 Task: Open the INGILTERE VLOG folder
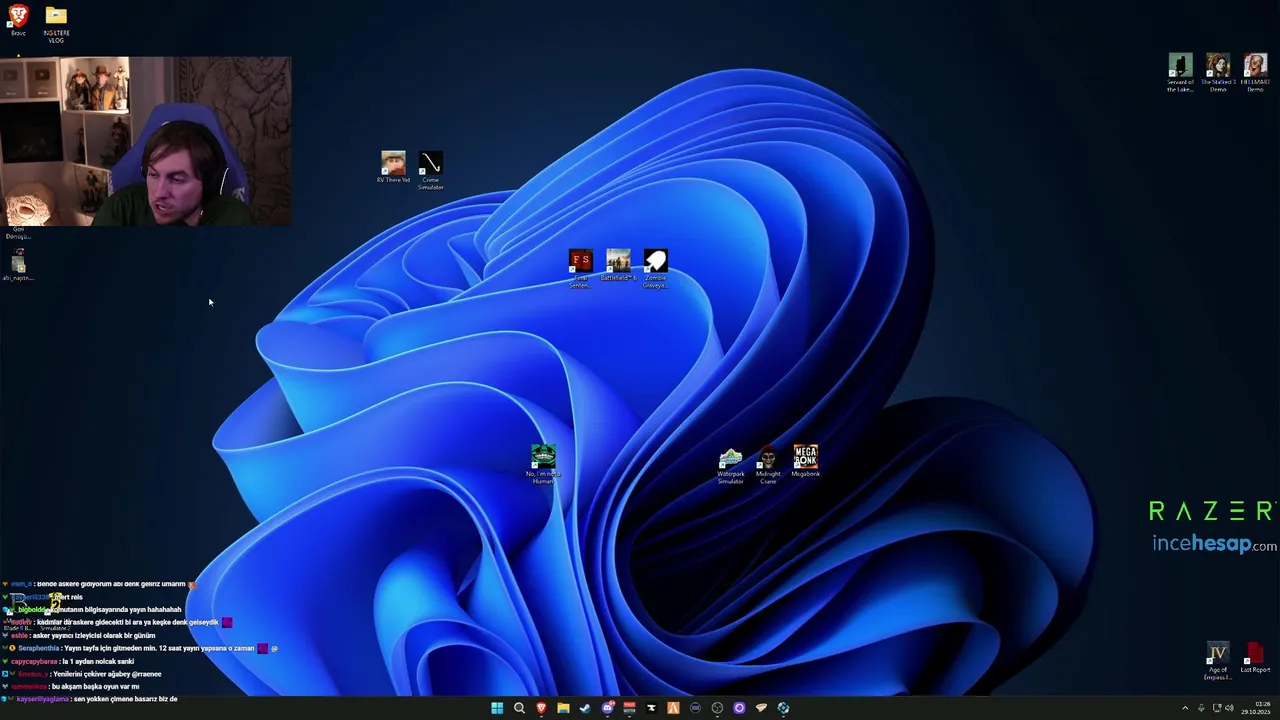tap(56, 24)
